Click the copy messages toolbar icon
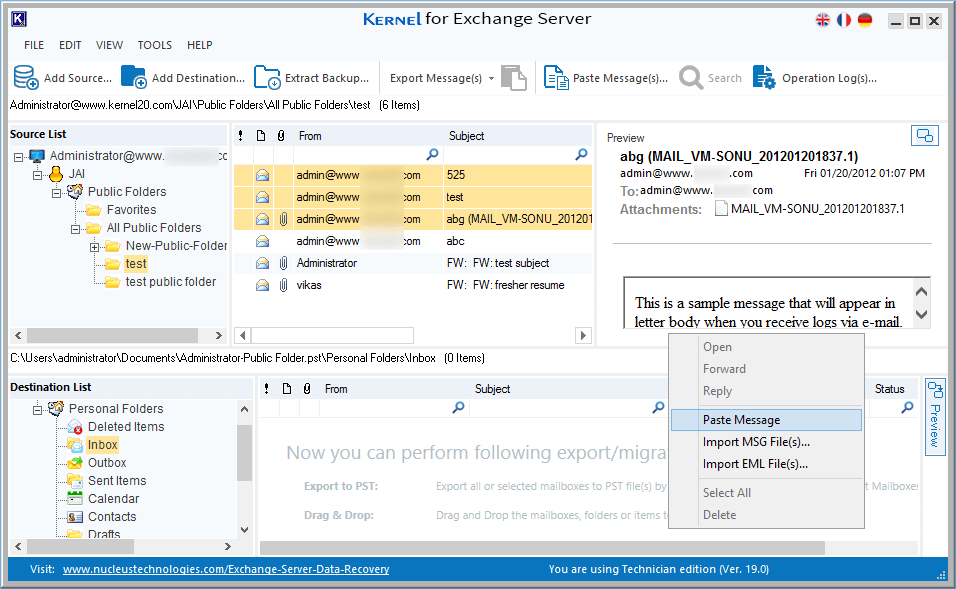956x589 pixels. pos(514,77)
